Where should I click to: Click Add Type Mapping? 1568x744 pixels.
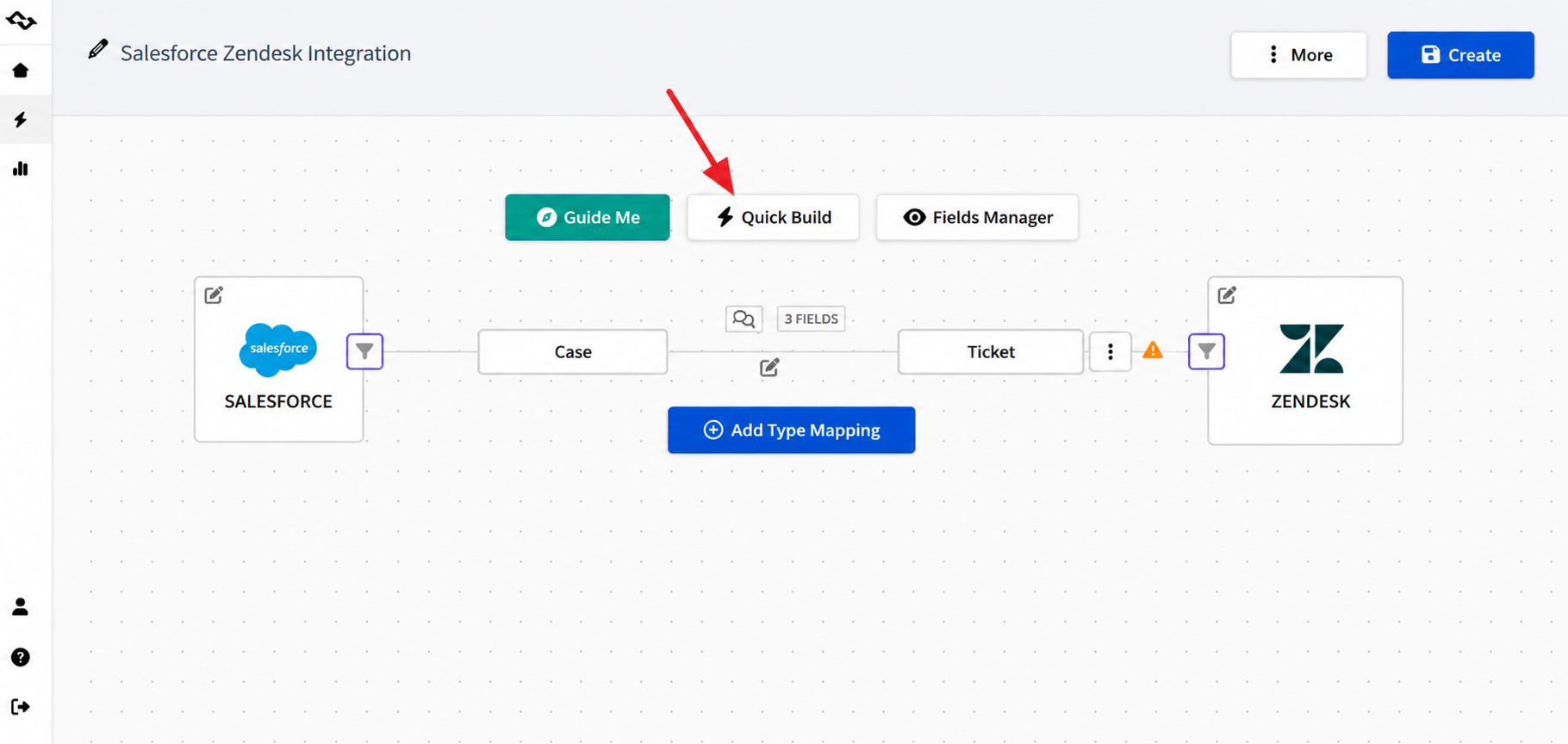tap(791, 430)
